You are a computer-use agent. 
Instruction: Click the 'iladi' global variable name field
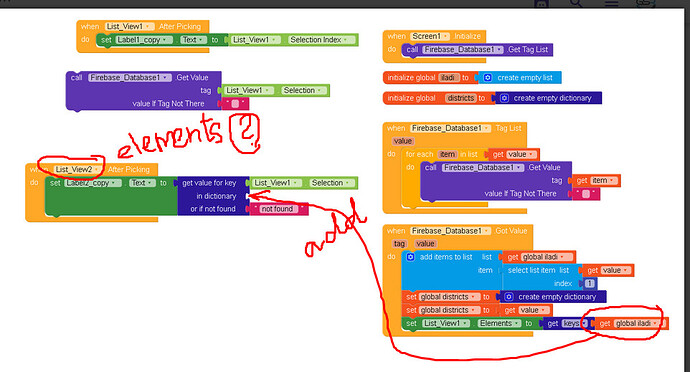pos(448,77)
